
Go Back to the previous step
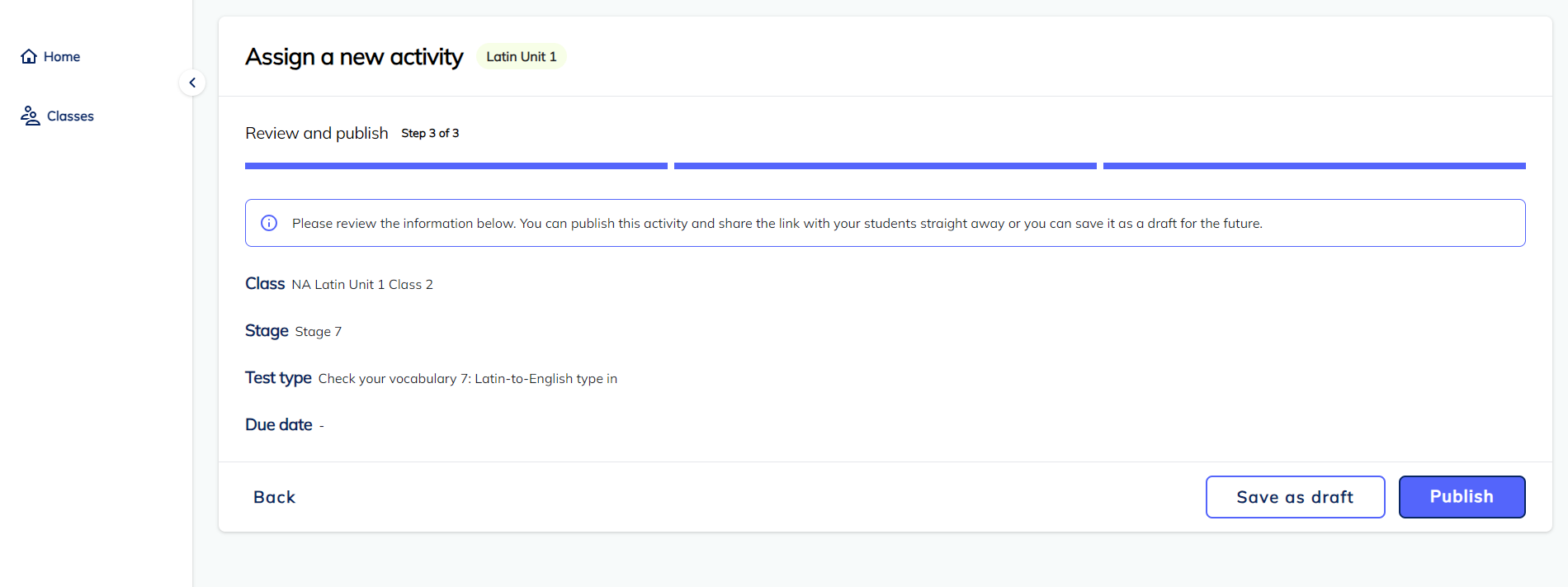274,497
